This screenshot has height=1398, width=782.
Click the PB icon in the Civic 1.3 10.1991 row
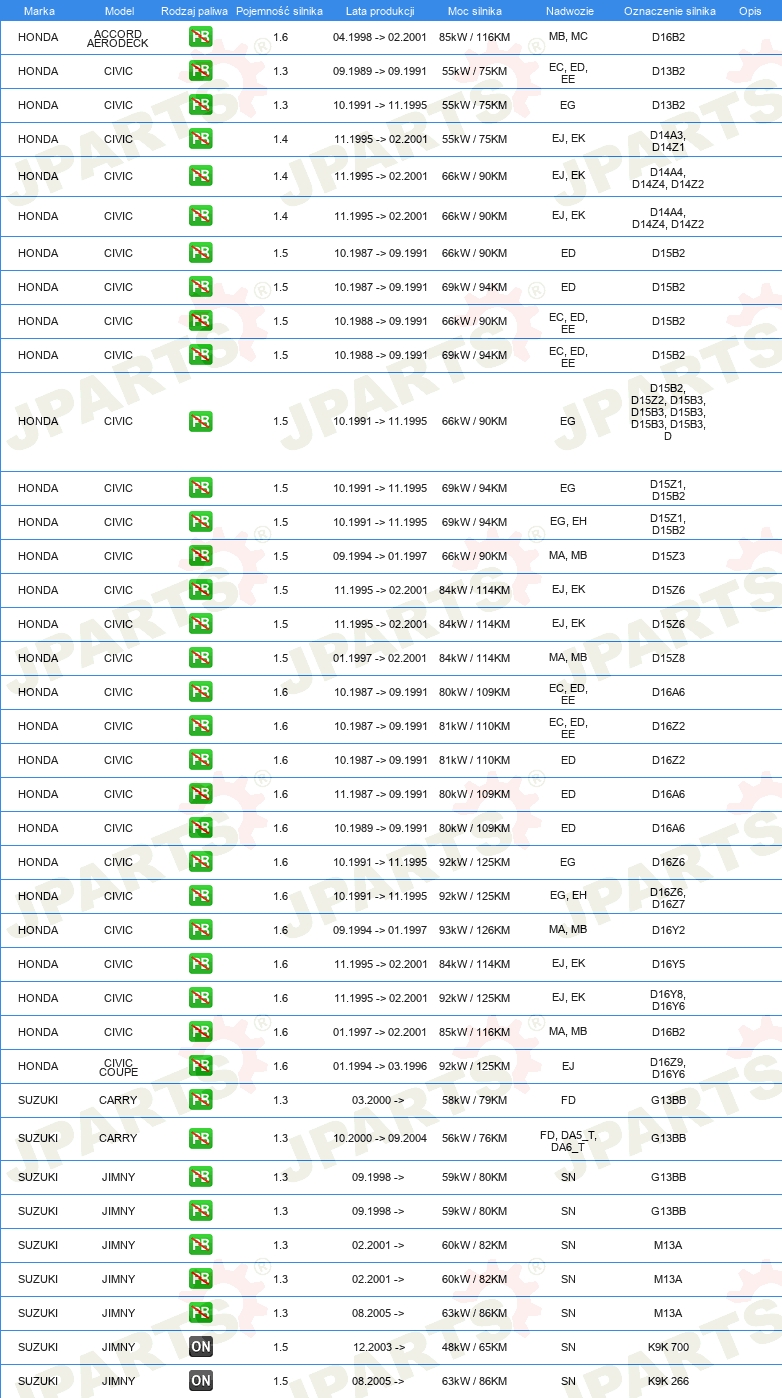click(x=200, y=105)
